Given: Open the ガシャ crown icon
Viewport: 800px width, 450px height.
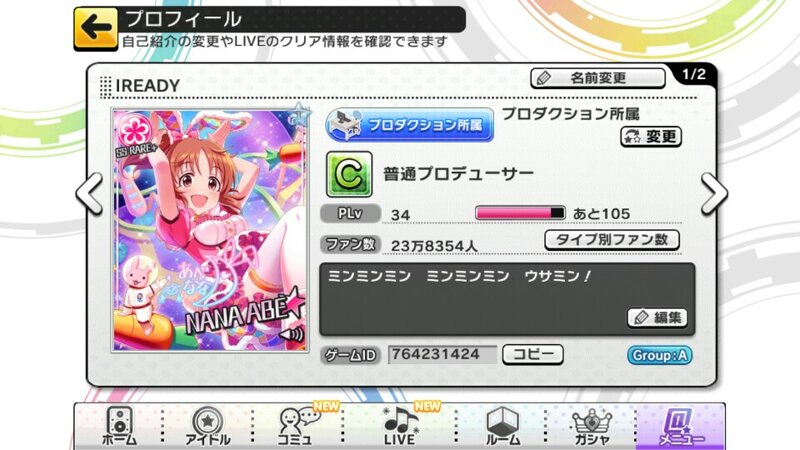Looking at the screenshot, I should pyautogui.click(x=591, y=427).
